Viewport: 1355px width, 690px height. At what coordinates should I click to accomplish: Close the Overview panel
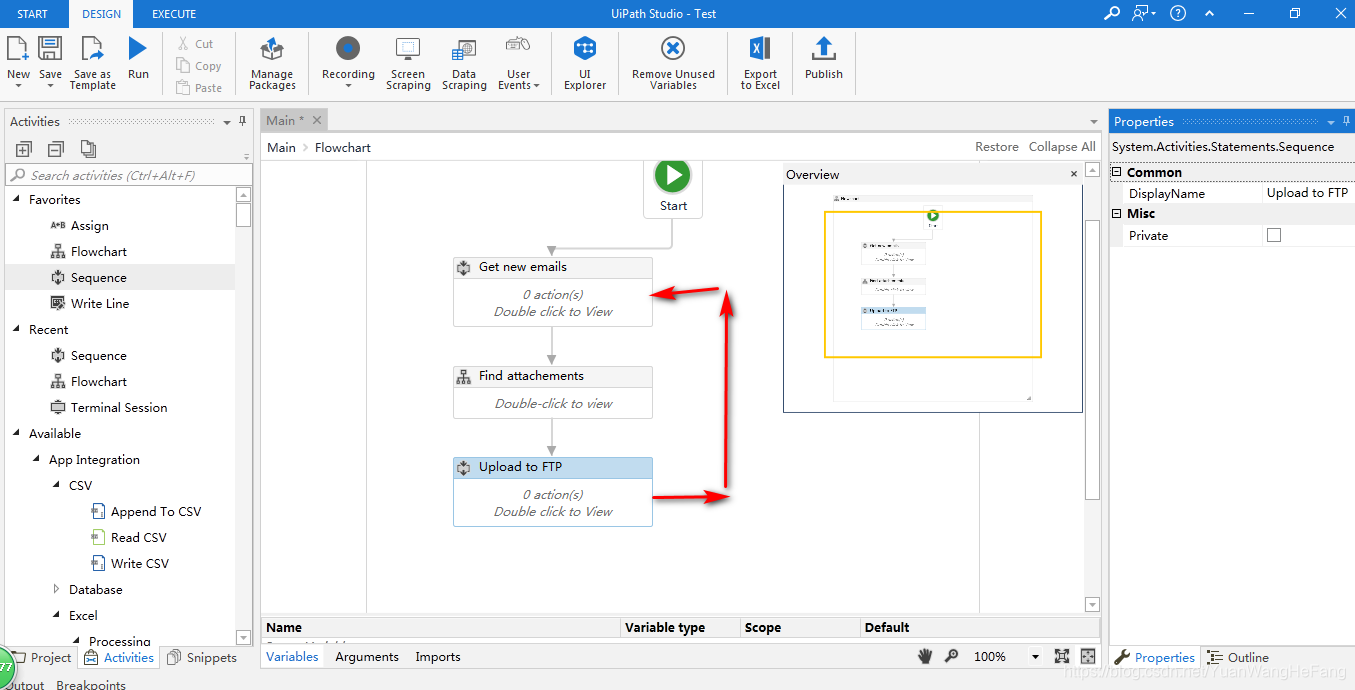1074,174
